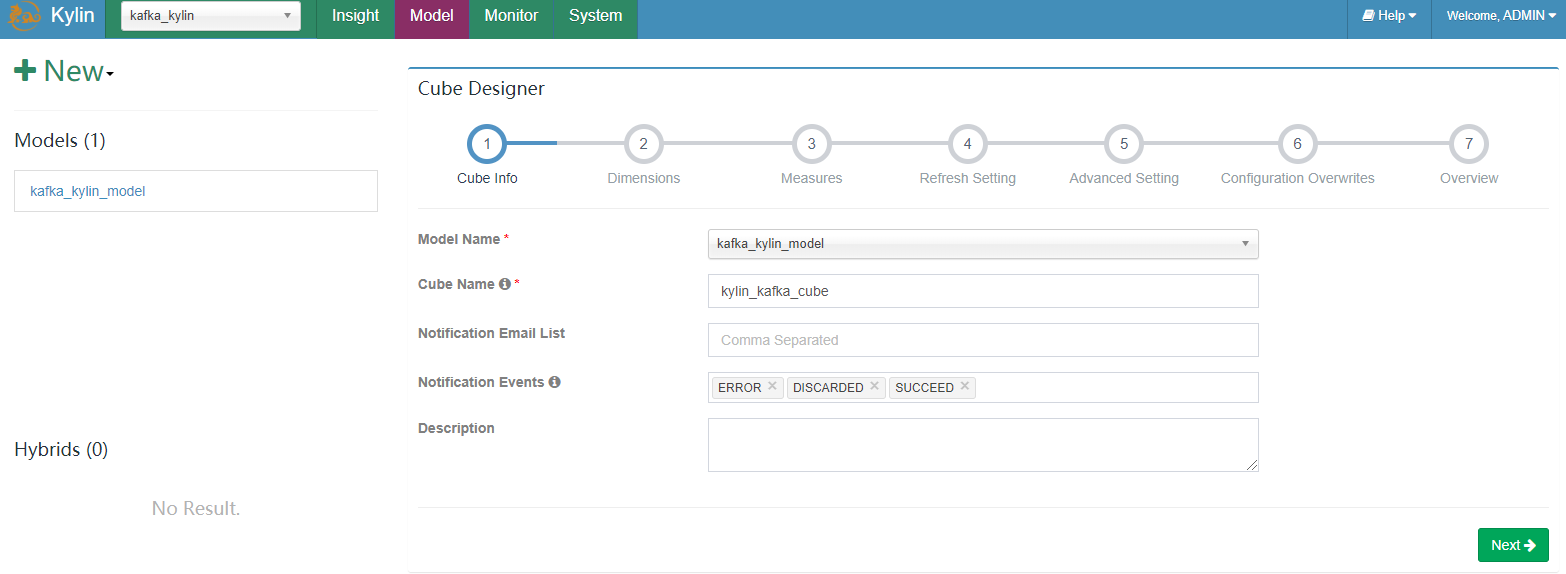Click the Kylin logo icon

click(x=25, y=16)
